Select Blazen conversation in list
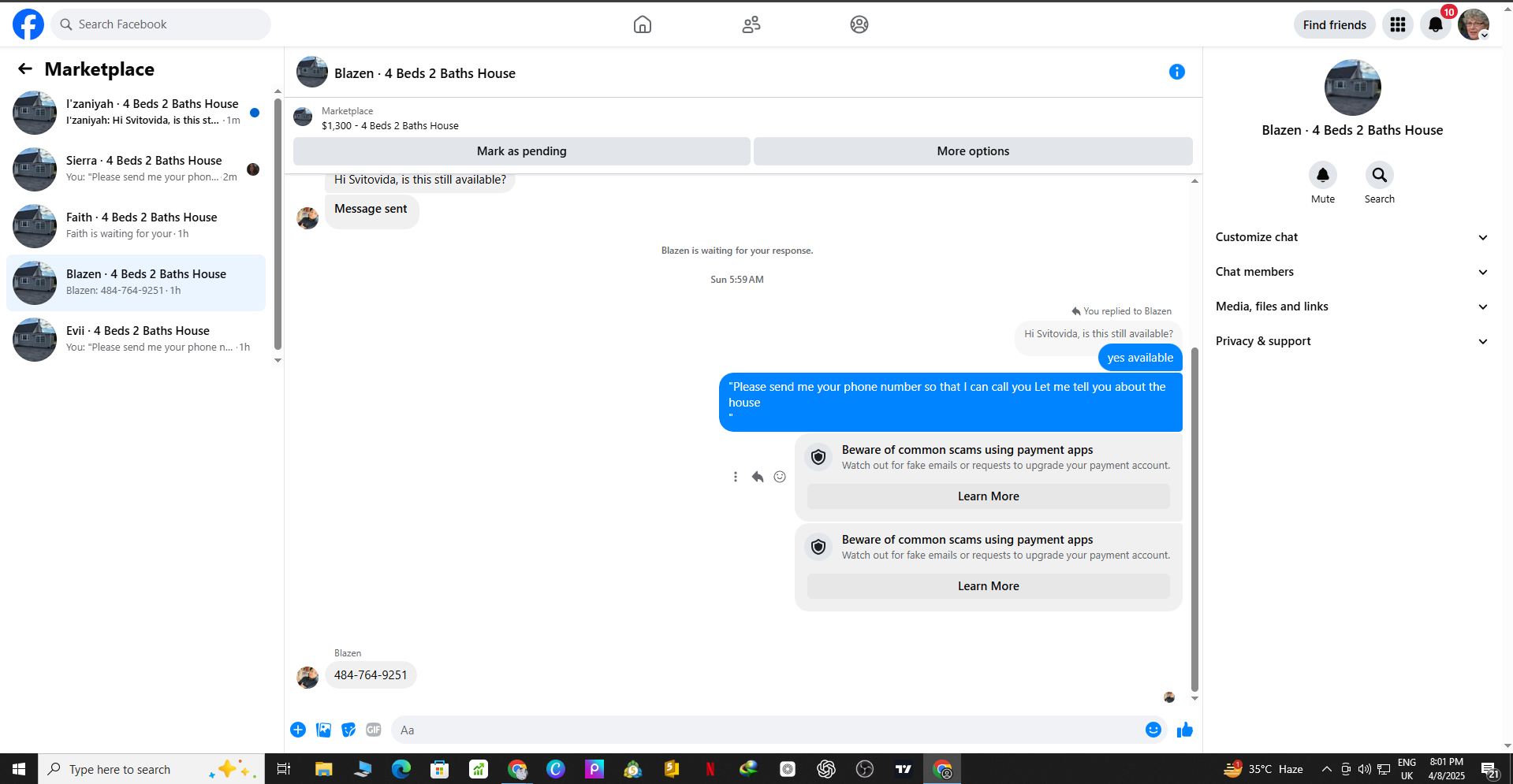 (136, 283)
